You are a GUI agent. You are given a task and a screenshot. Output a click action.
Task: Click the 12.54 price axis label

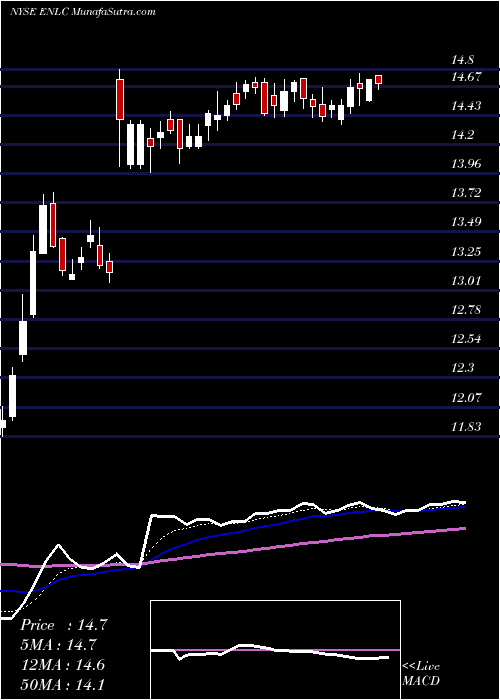[x=467, y=339]
